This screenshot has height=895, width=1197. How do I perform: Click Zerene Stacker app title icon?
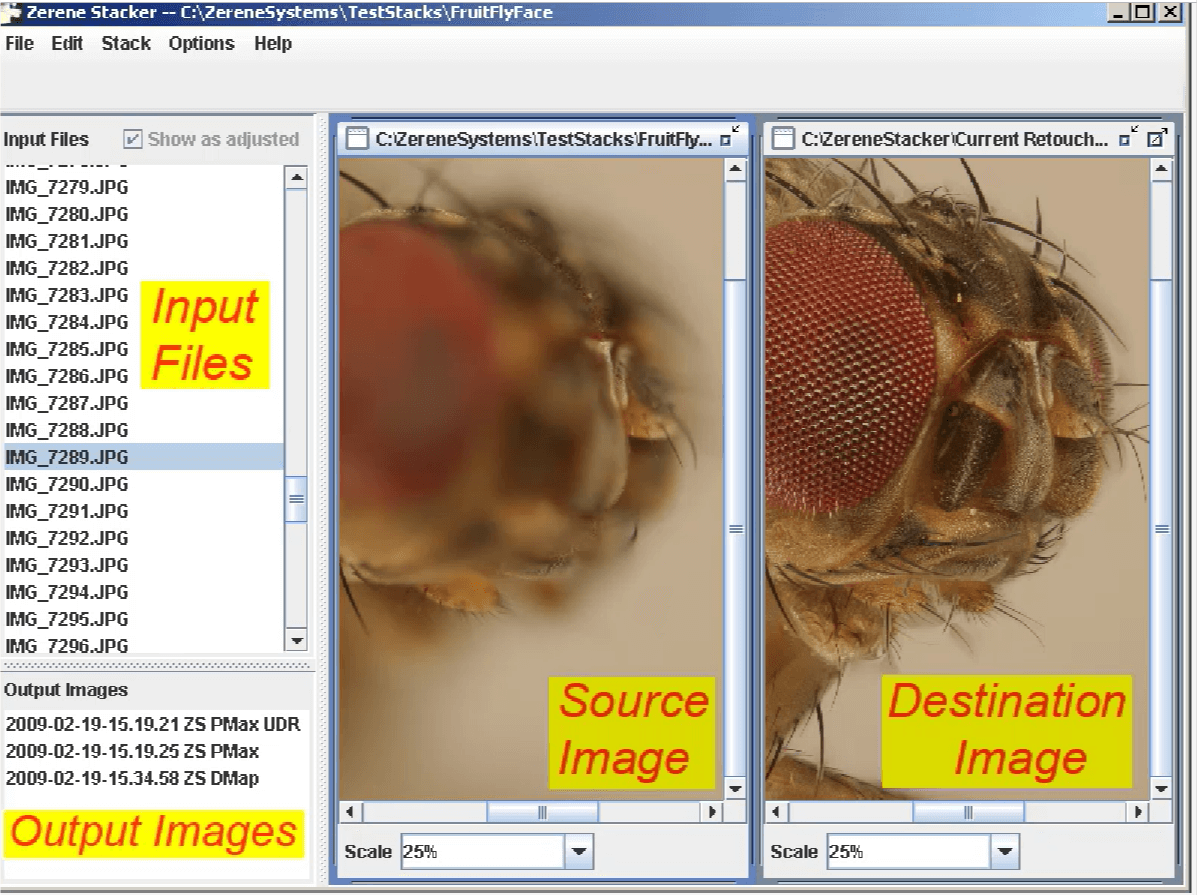click(x=11, y=12)
